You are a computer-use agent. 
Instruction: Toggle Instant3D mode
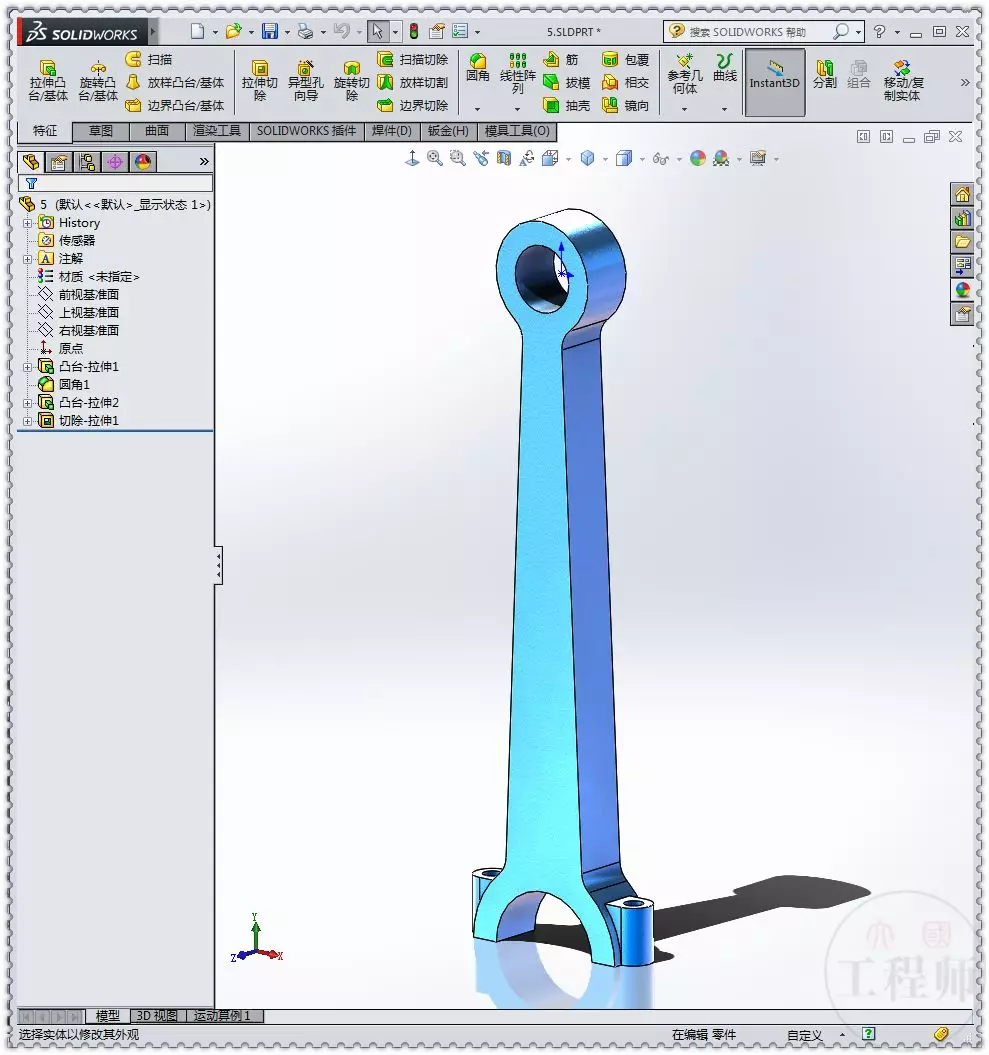point(774,82)
